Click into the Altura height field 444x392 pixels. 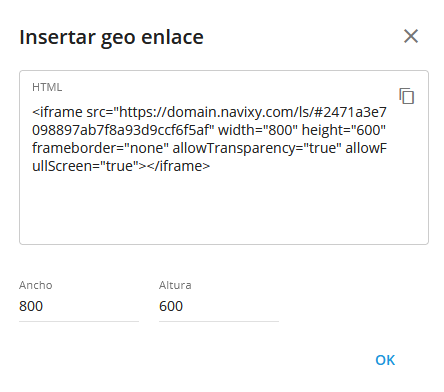pos(219,306)
